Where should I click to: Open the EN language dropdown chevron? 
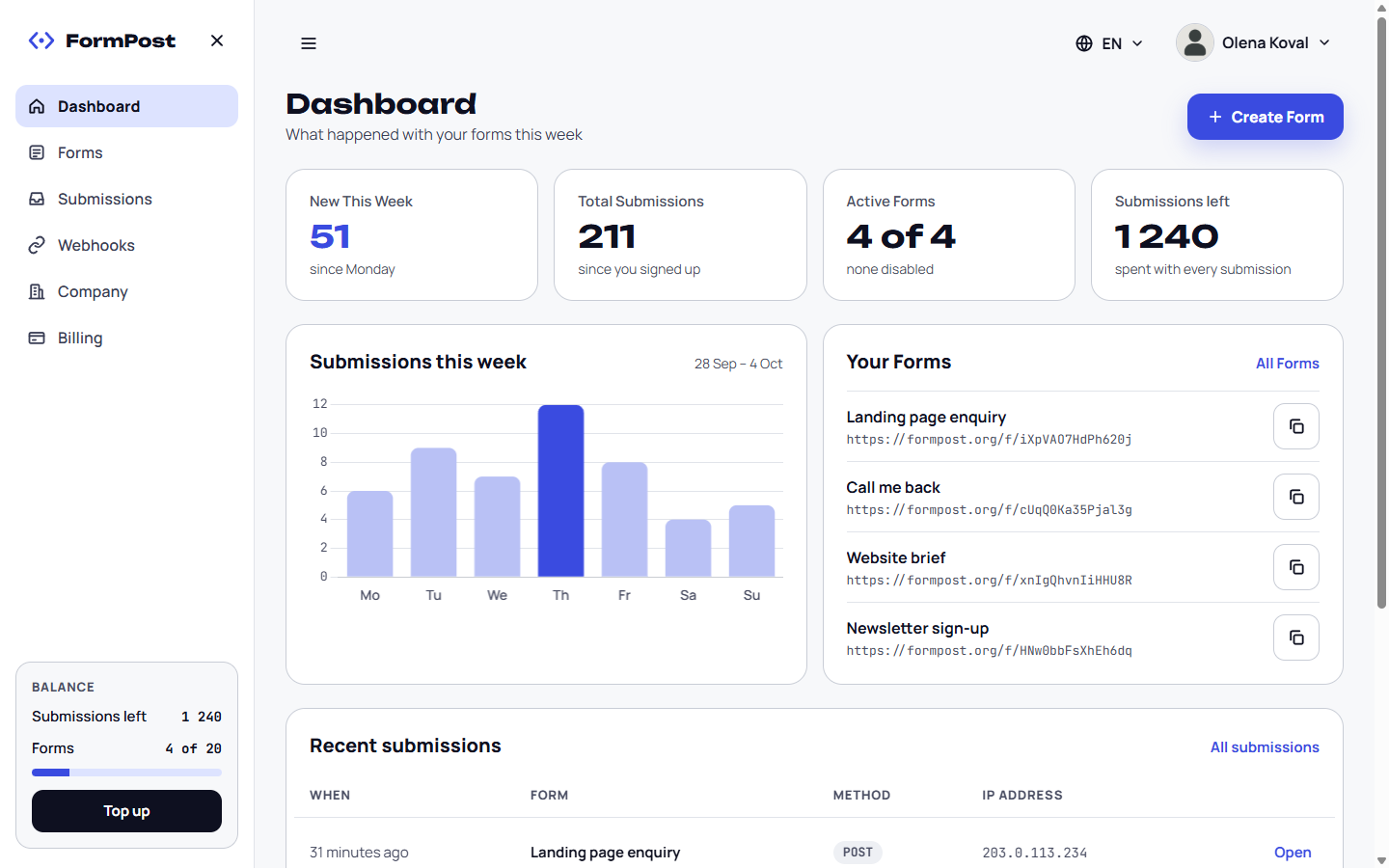[x=1137, y=43]
